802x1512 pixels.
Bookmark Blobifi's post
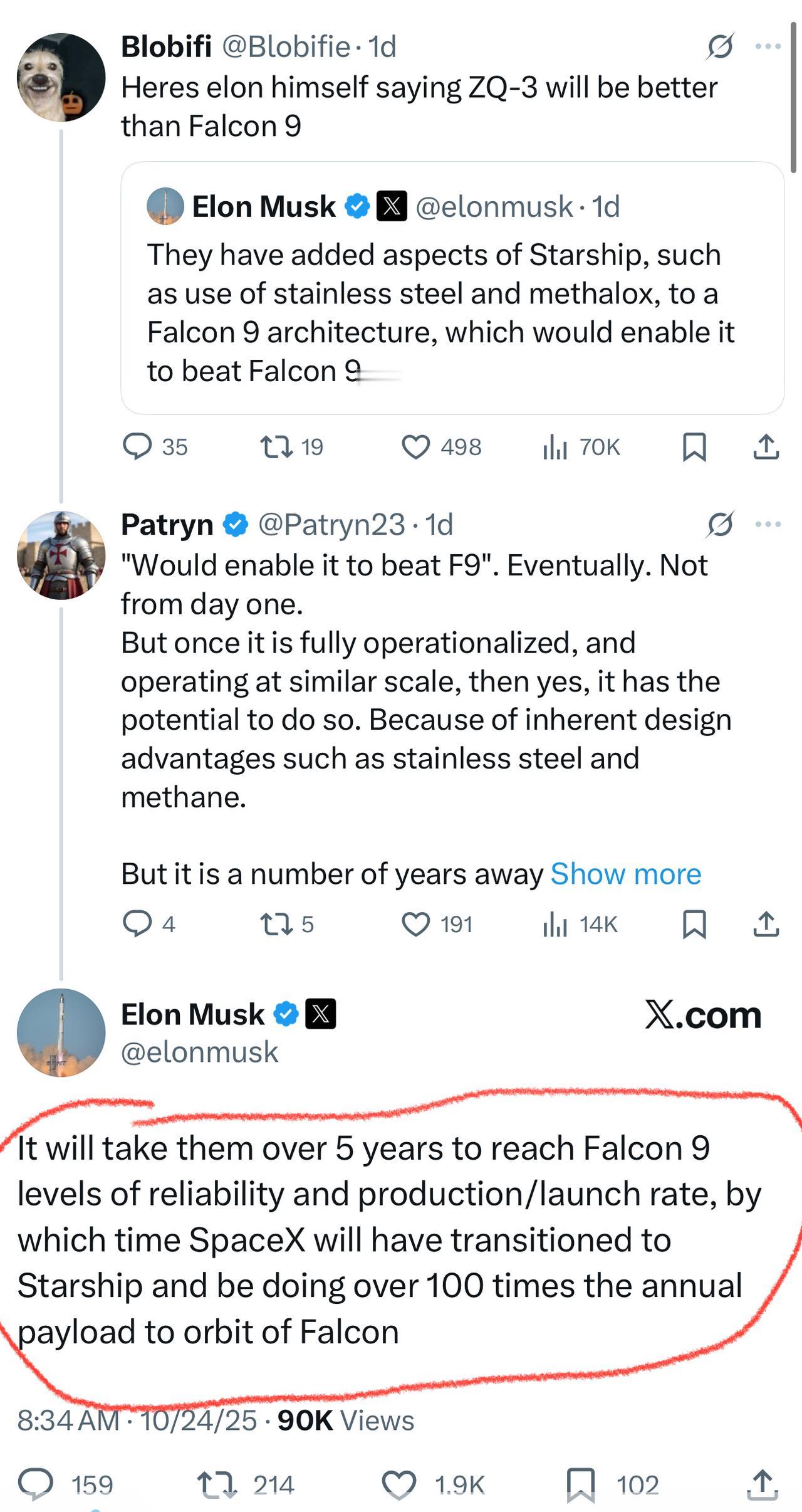[694, 447]
